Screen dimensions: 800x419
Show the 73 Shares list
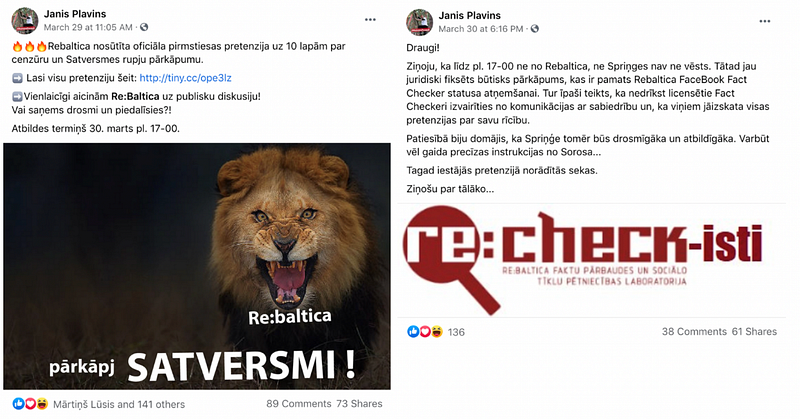coord(359,404)
